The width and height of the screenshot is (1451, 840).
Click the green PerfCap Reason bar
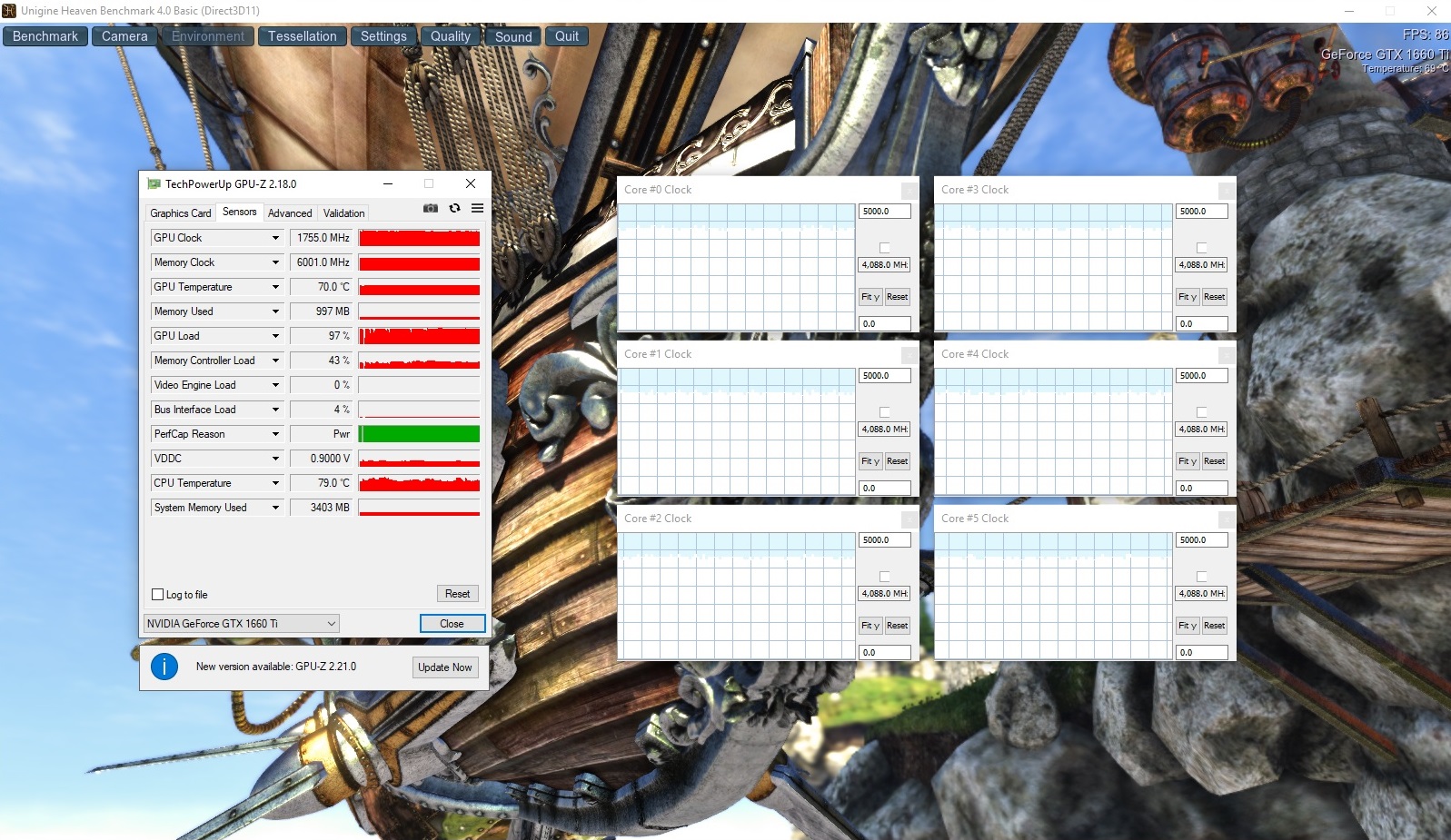click(x=419, y=434)
